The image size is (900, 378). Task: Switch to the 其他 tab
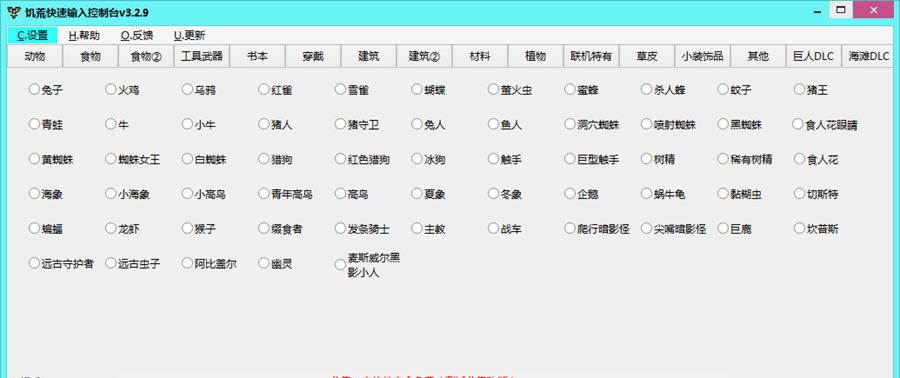pos(759,56)
